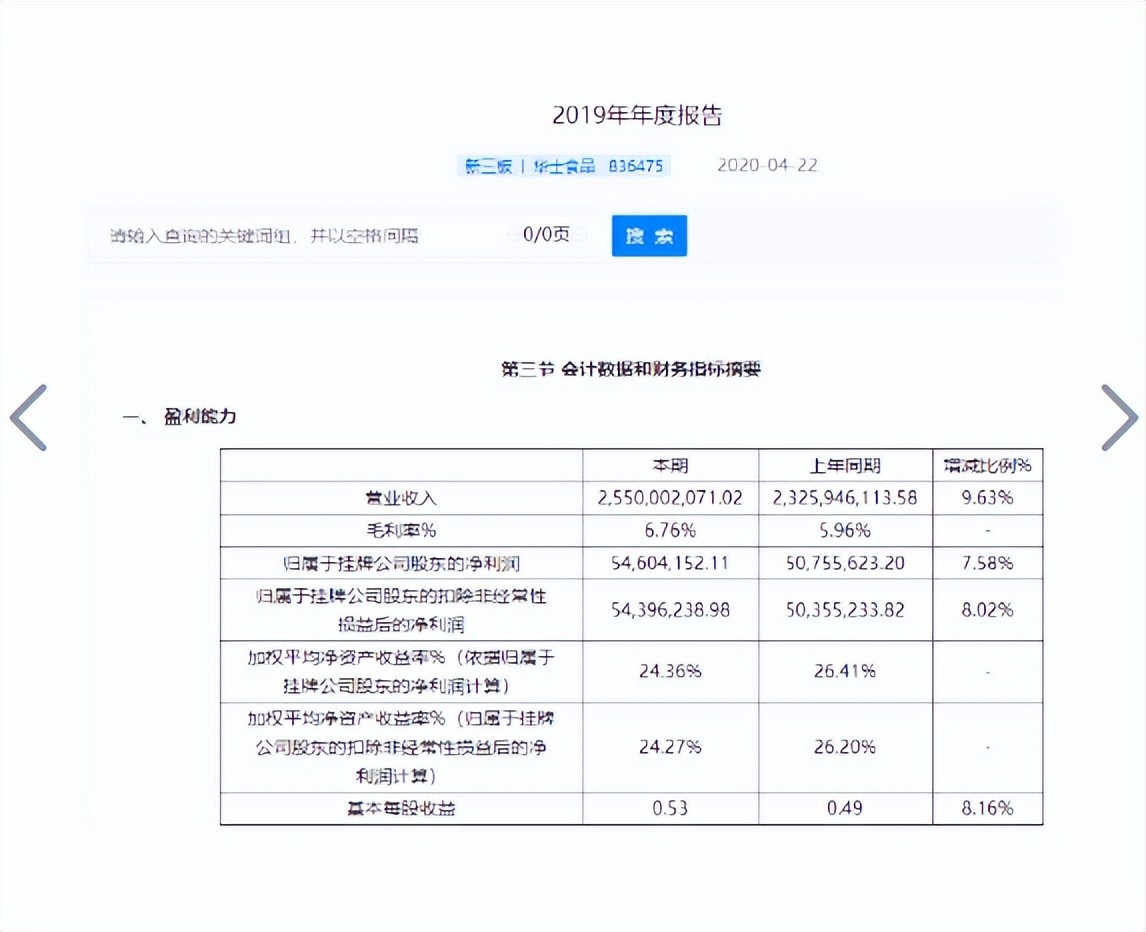The width and height of the screenshot is (1146, 932).
Task: Click the 增减比例% column header
Action: (x=987, y=466)
